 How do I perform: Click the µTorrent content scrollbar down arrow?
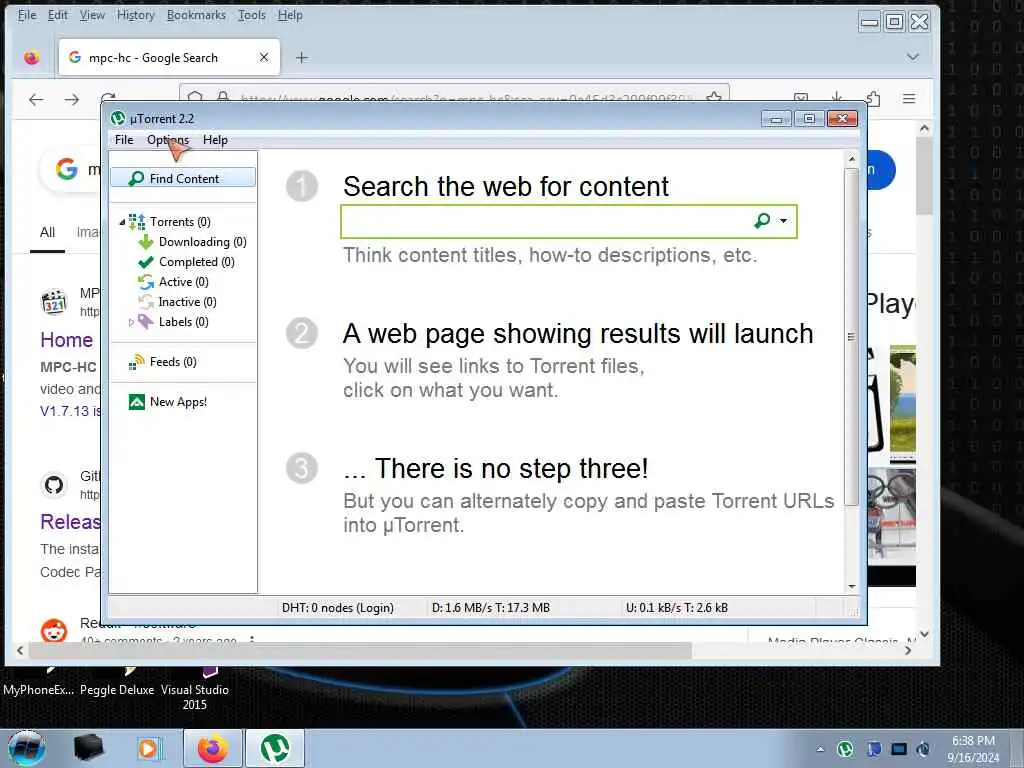click(851, 586)
